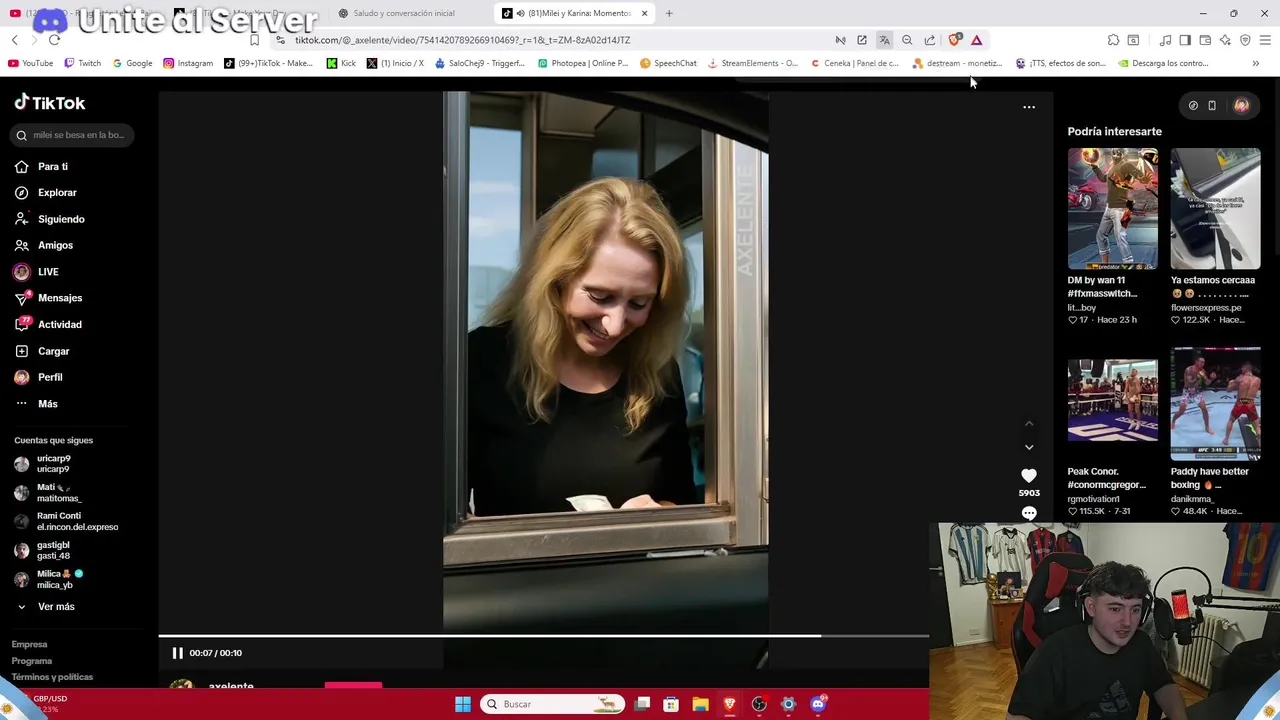Viewport: 1280px width, 720px height.
Task: Seek on the video progress bar
Action: tap(544, 635)
